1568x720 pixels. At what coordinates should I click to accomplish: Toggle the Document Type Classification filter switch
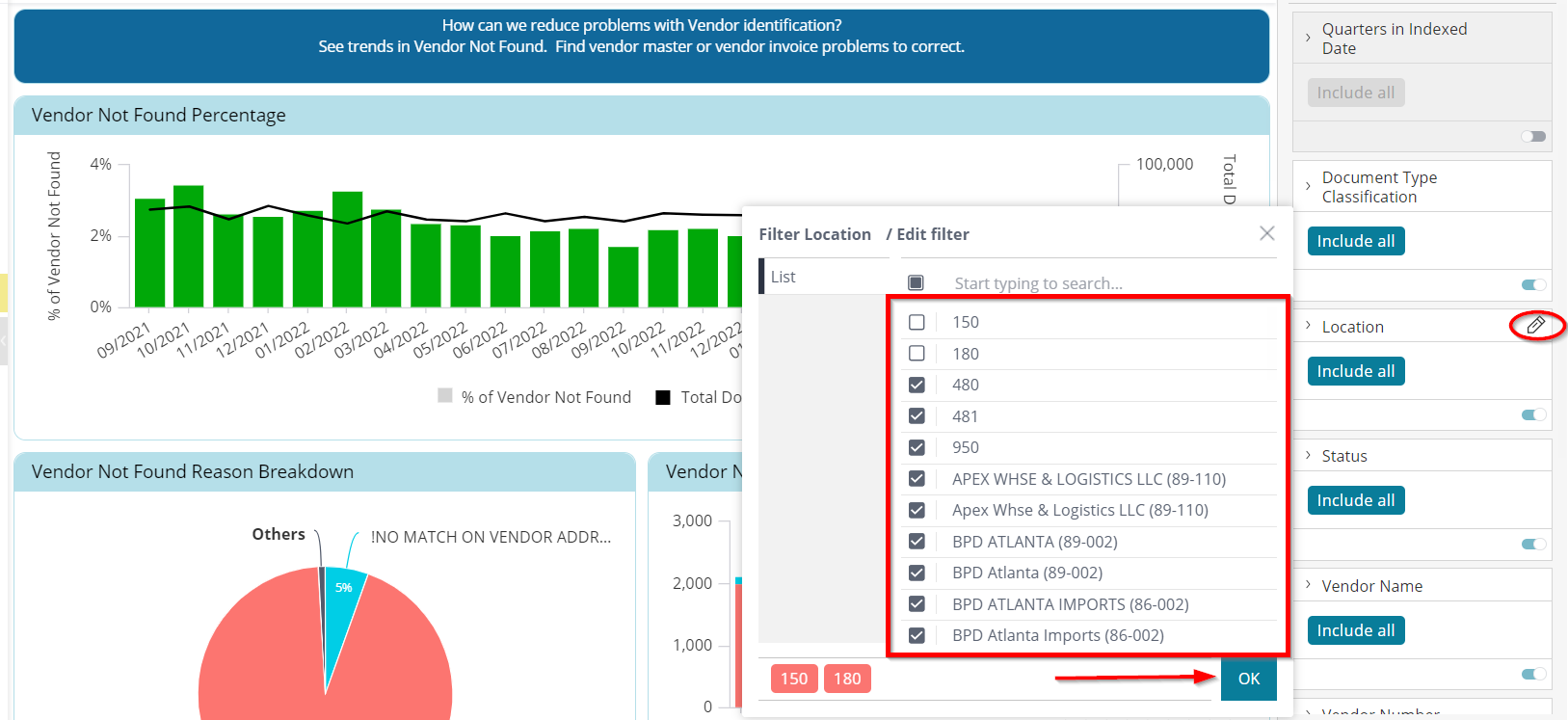1533,284
